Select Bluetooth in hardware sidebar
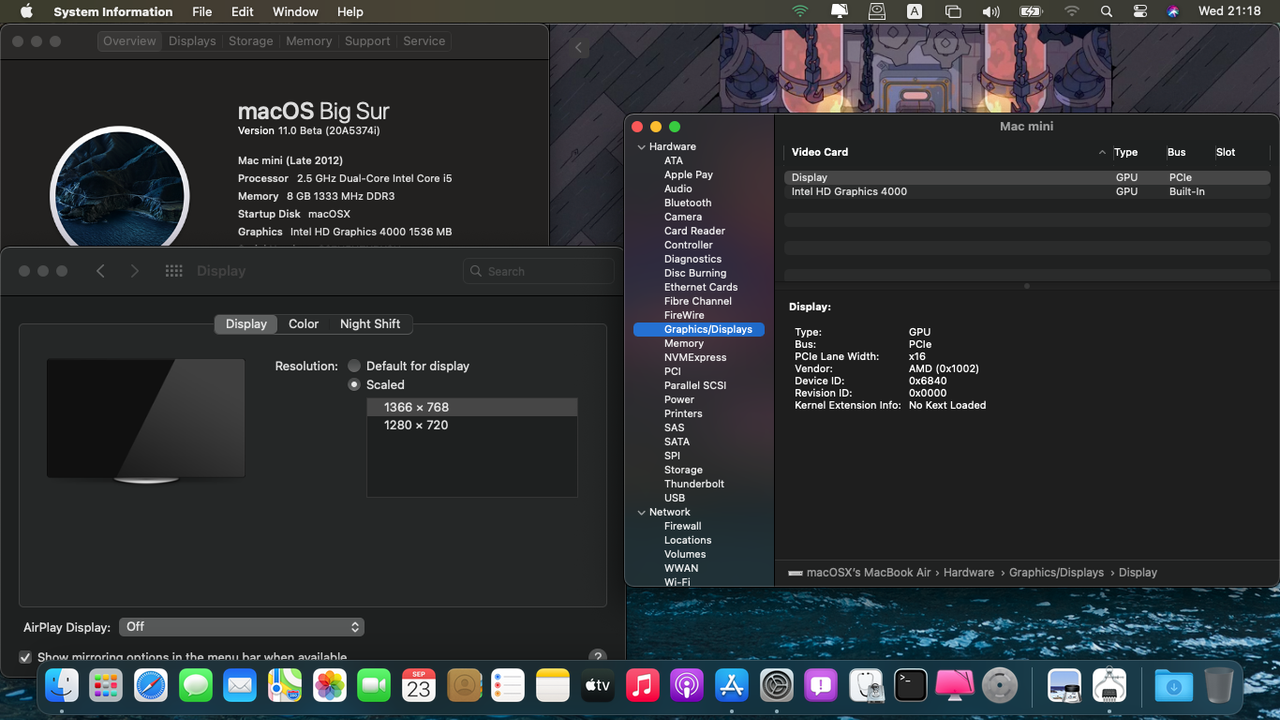 coord(688,203)
